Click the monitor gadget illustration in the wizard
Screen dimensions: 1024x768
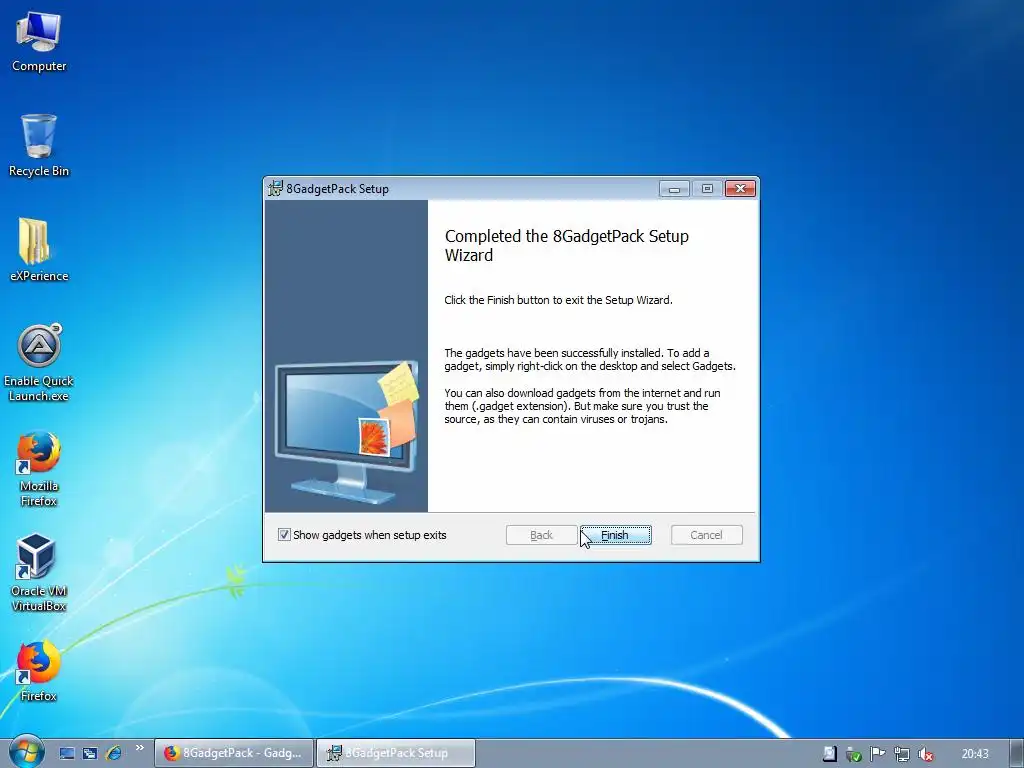(347, 432)
